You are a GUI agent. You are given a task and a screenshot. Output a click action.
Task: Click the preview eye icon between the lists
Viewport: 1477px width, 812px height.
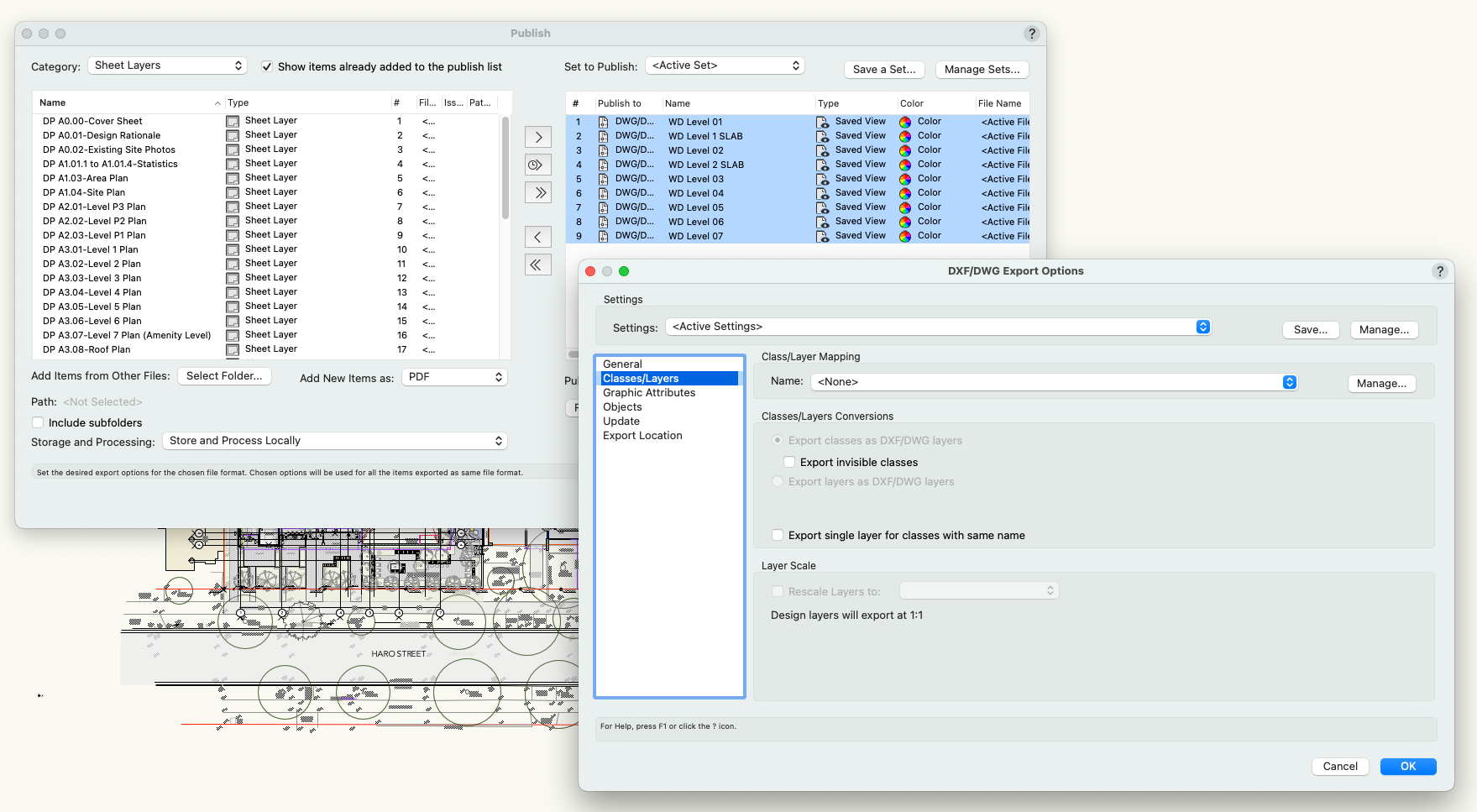point(538,165)
